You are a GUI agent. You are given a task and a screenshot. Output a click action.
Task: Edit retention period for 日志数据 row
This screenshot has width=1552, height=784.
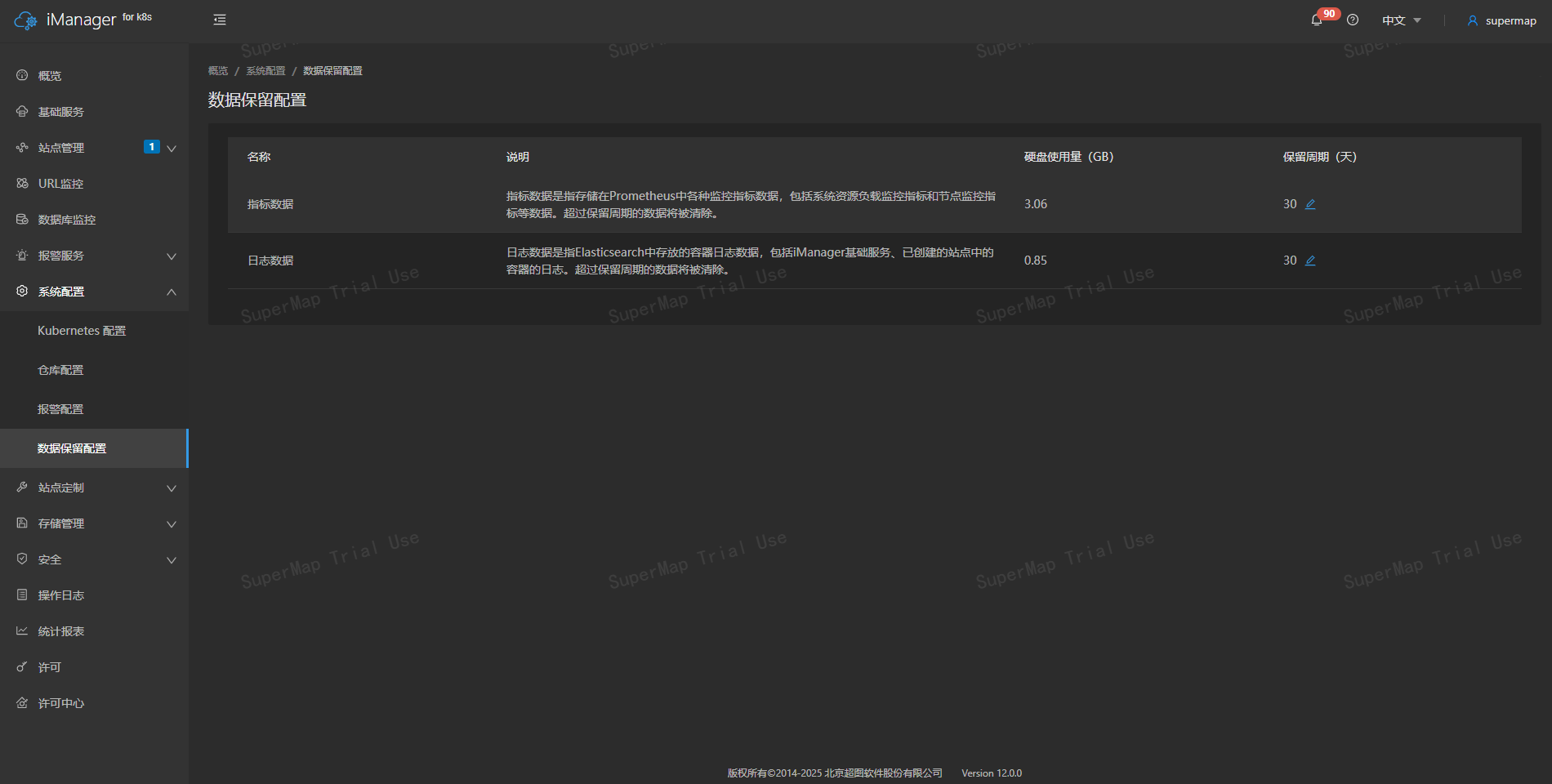point(1310,261)
